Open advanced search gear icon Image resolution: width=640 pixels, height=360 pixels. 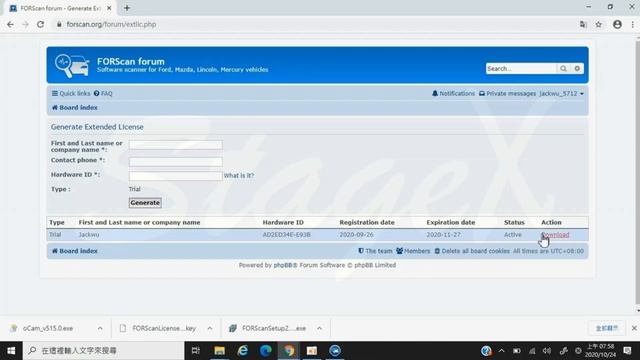tap(577, 69)
